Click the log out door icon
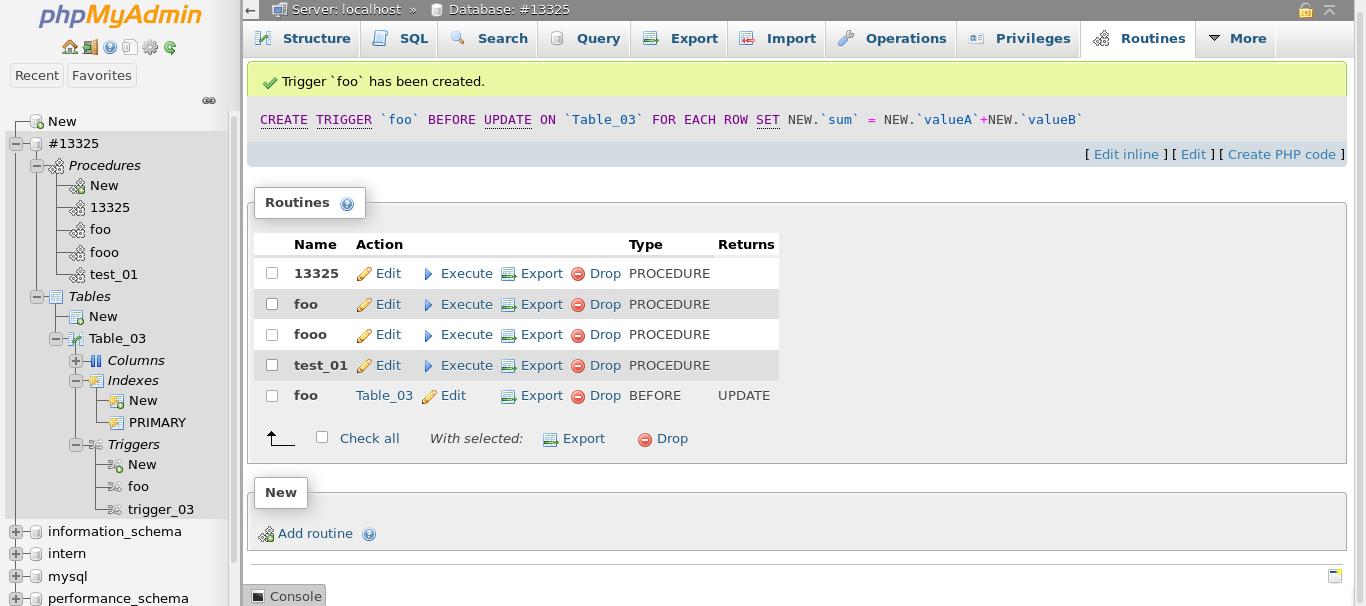1366x606 pixels. click(x=90, y=47)
